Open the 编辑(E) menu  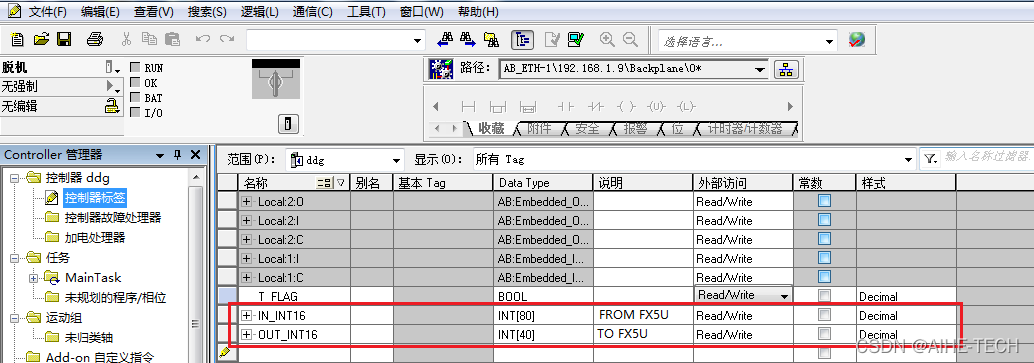tap(100, 11)
